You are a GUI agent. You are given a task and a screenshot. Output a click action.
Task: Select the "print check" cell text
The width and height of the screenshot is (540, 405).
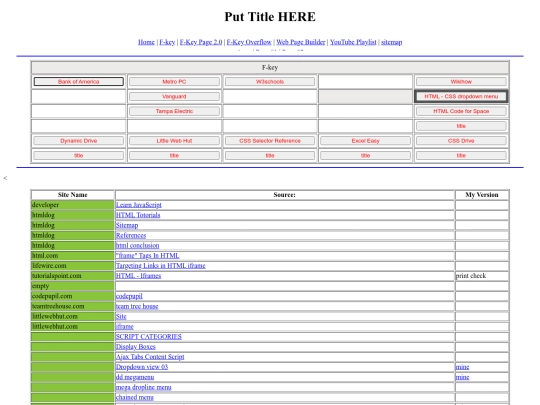coord(471,276)
